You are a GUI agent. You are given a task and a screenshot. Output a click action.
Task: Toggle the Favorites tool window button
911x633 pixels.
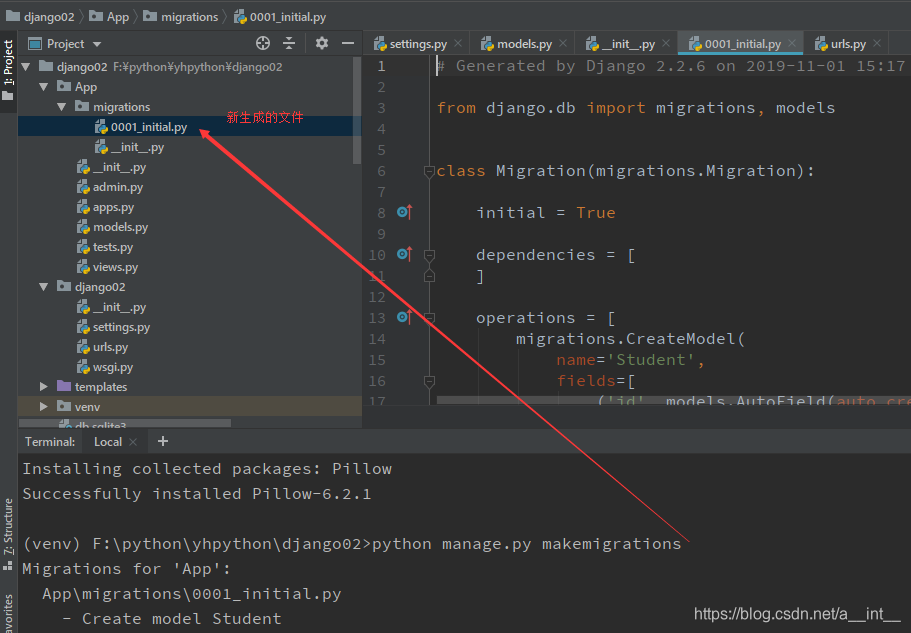click(x=8, y=612)
